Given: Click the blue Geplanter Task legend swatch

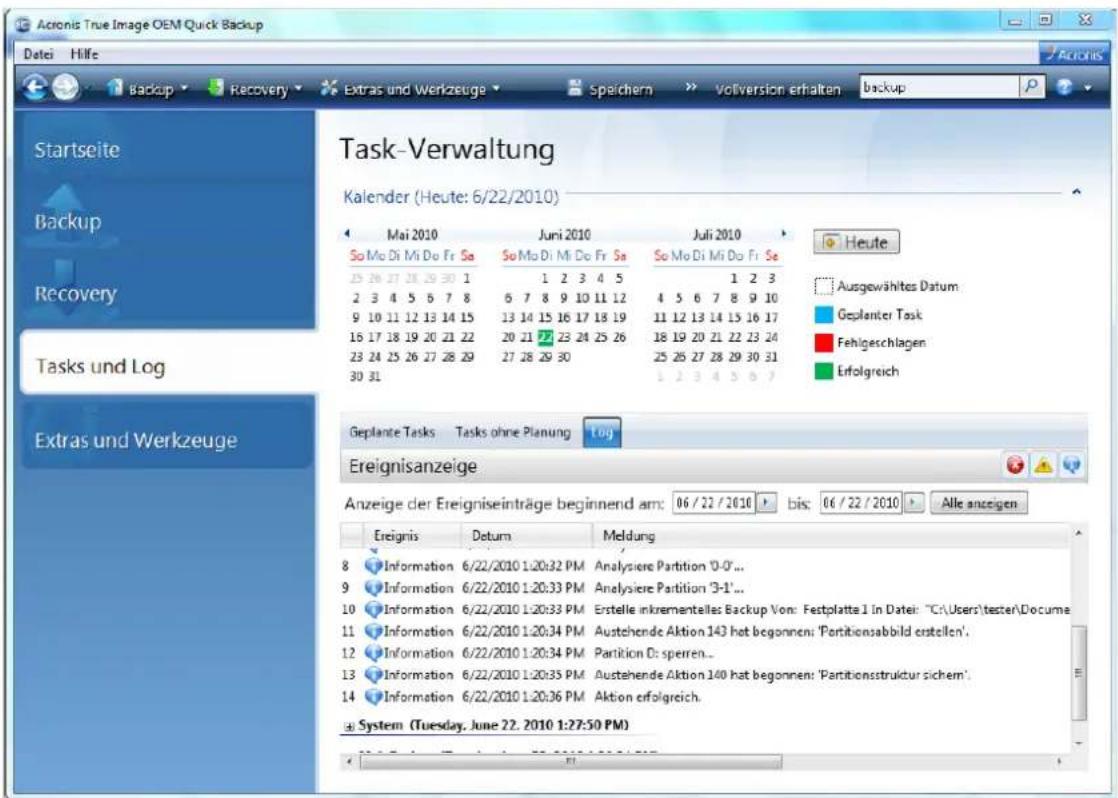Looking at the screenshot, I should click(x=824, y=314).
